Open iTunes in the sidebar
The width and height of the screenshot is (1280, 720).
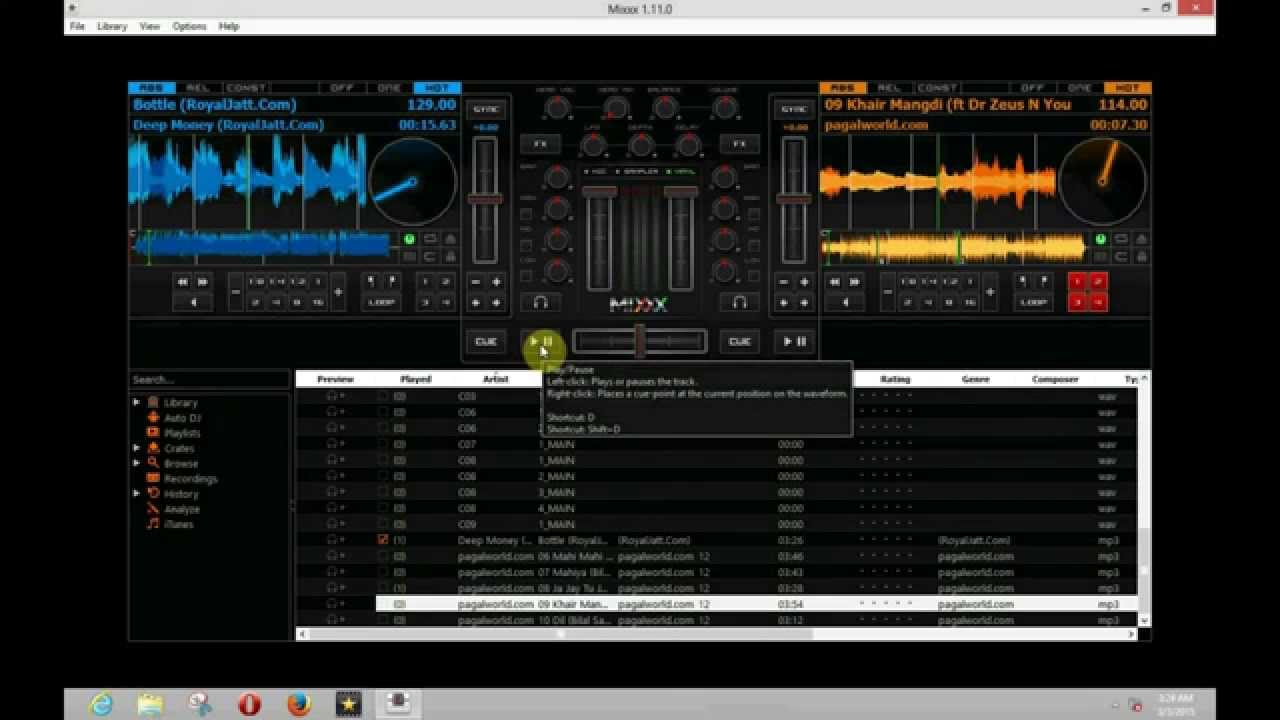point(179,524)
